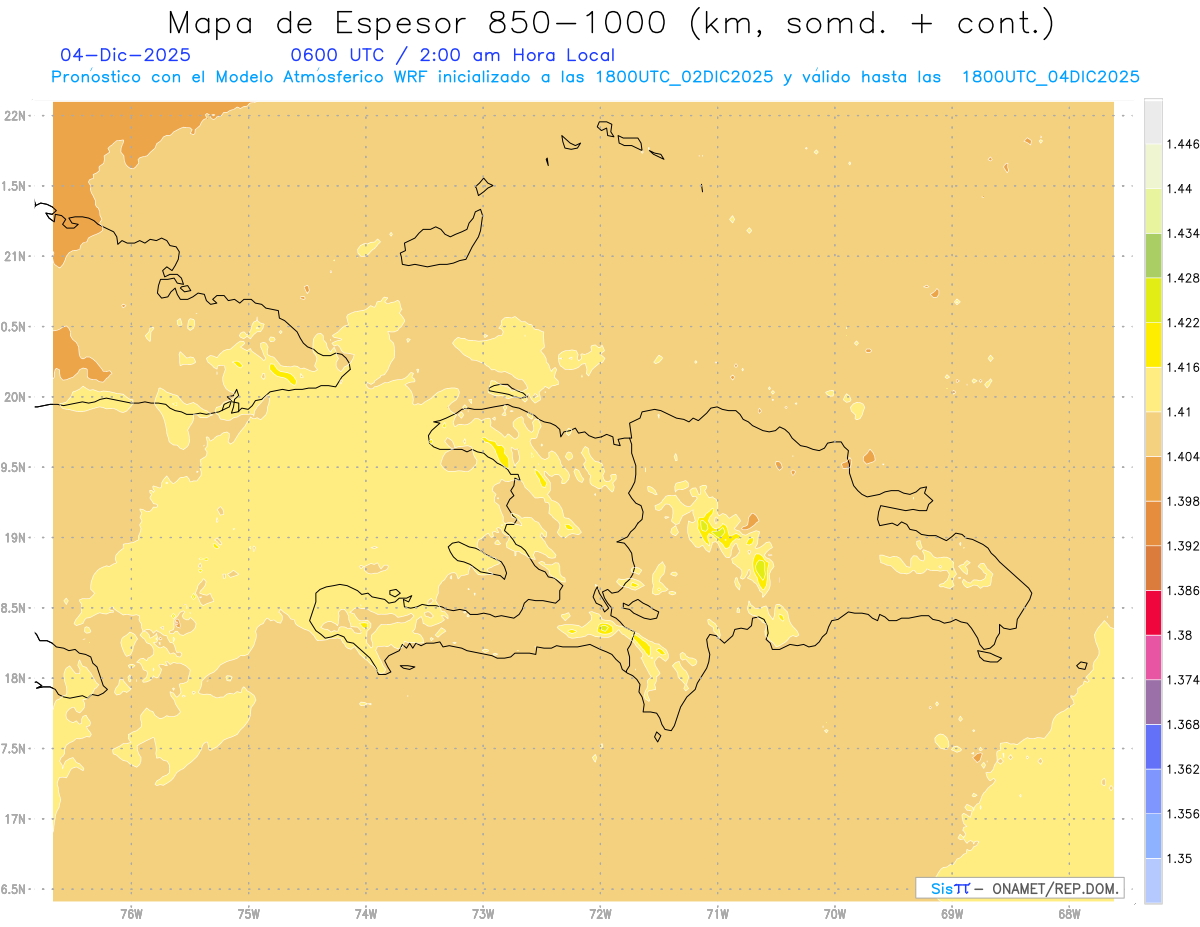Click the "70W" longitude label

[835, 914]
